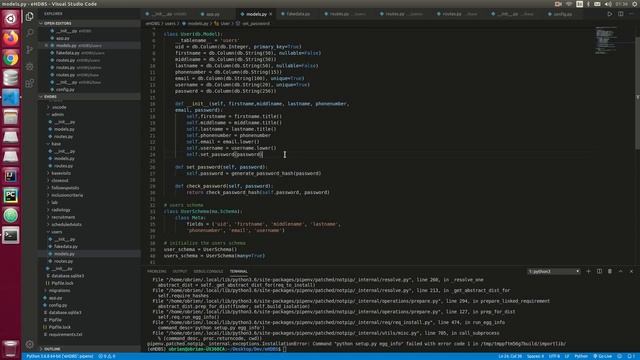
Task: Open config.py under OPEN EDITORS
Action: pyautogui.click(x=65, y=89)
